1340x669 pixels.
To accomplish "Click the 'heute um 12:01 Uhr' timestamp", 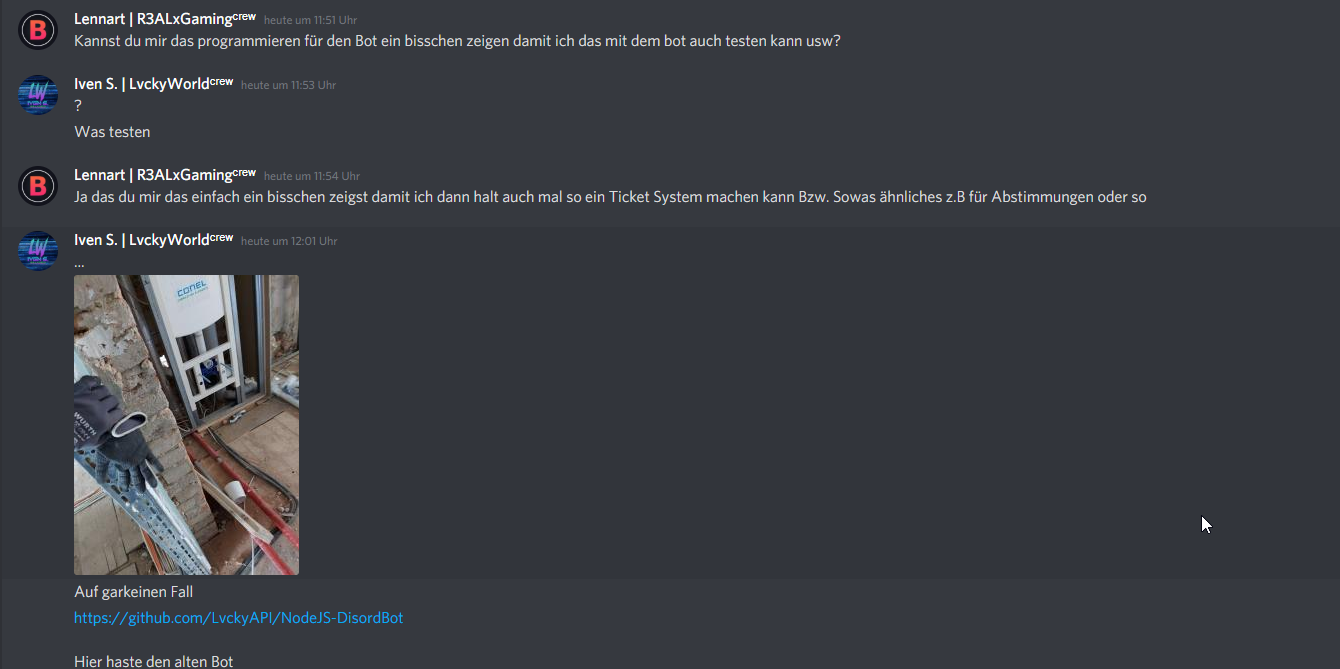I will [x=289, y=241].
